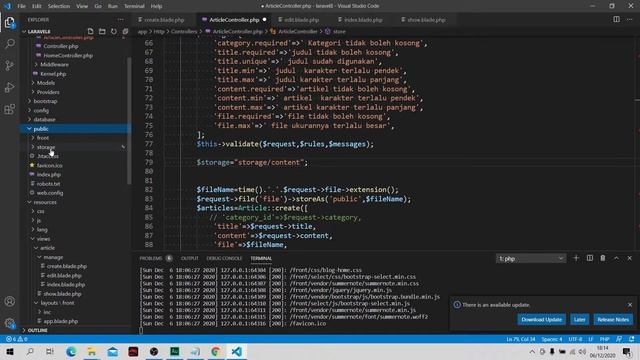Screen dimensions: 640x360
Task: Click errors and warnings status indicator
Action: point(16,339)
